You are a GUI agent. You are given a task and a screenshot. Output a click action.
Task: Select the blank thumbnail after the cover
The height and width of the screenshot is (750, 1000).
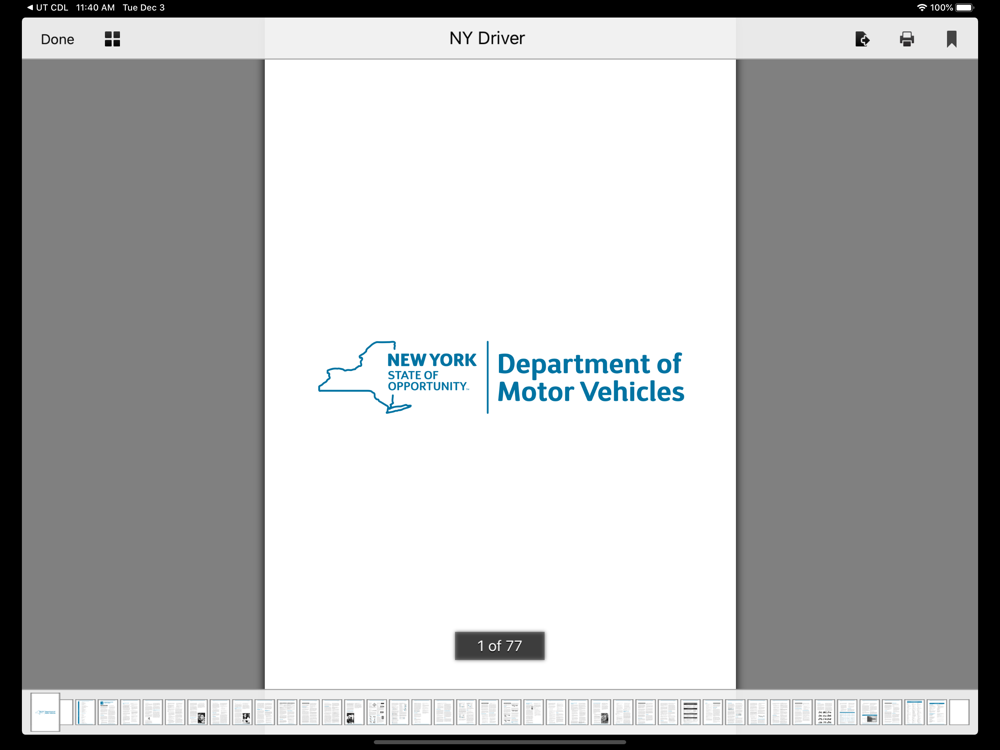66,712
